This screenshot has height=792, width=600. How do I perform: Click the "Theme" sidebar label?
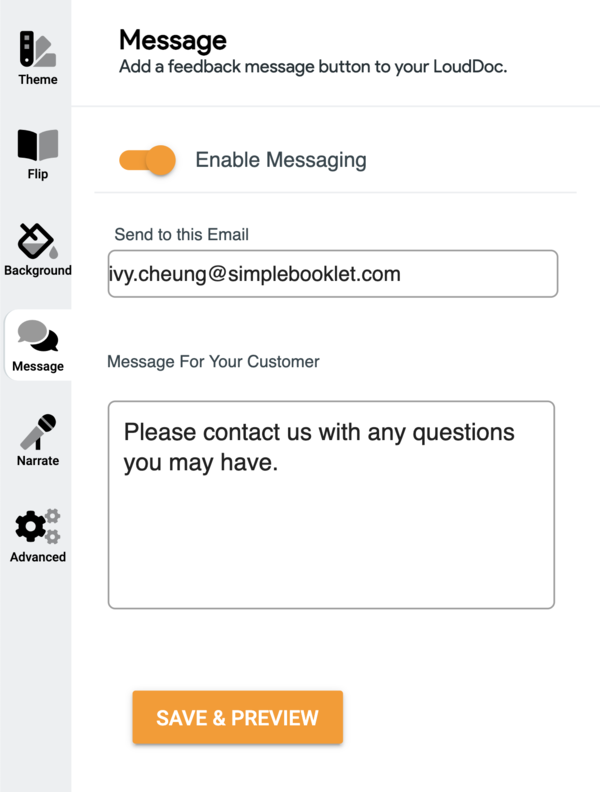(38, 80)
